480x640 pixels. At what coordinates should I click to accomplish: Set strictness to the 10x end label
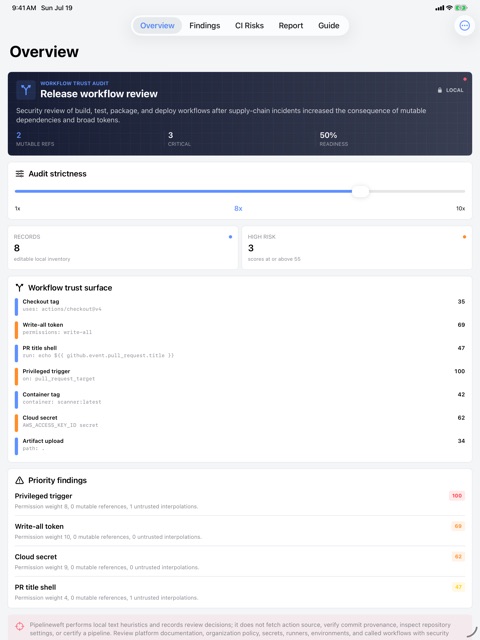pyautogui.click(x=460, y=209)
